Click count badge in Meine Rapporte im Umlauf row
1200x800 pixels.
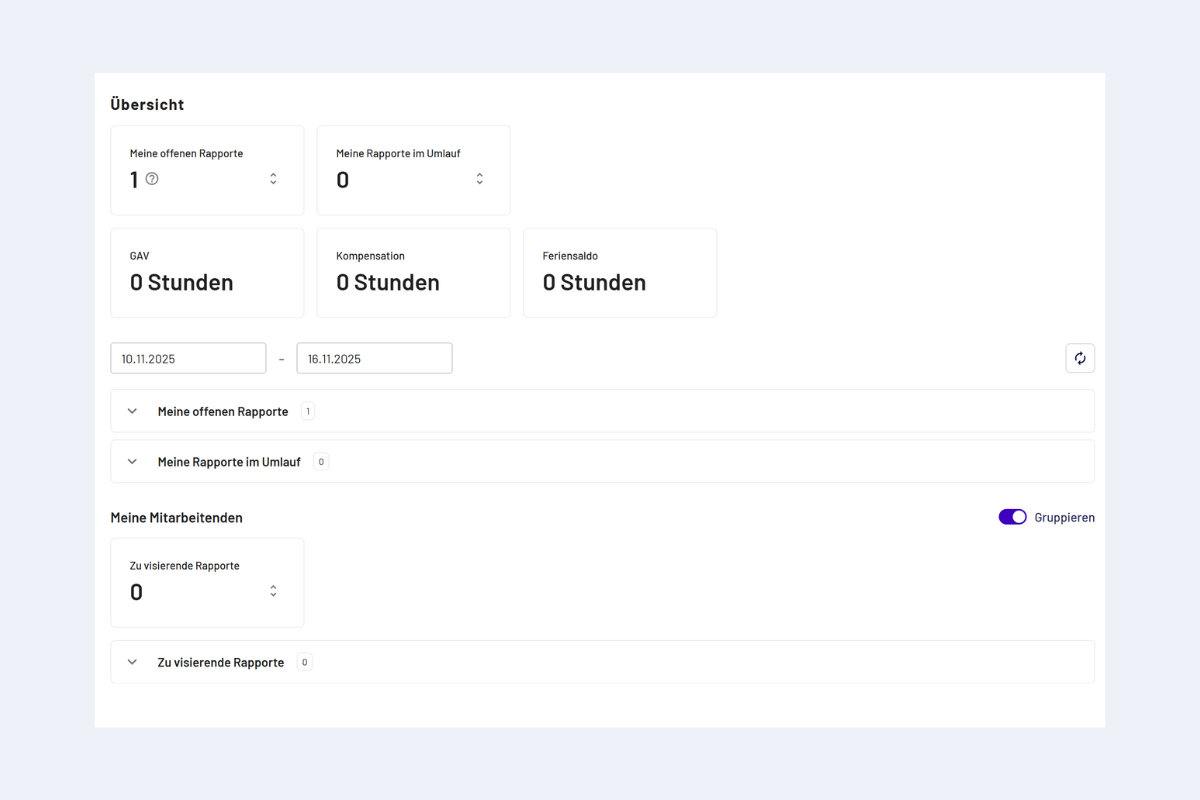pyautogui.click(x=320, y=462)
